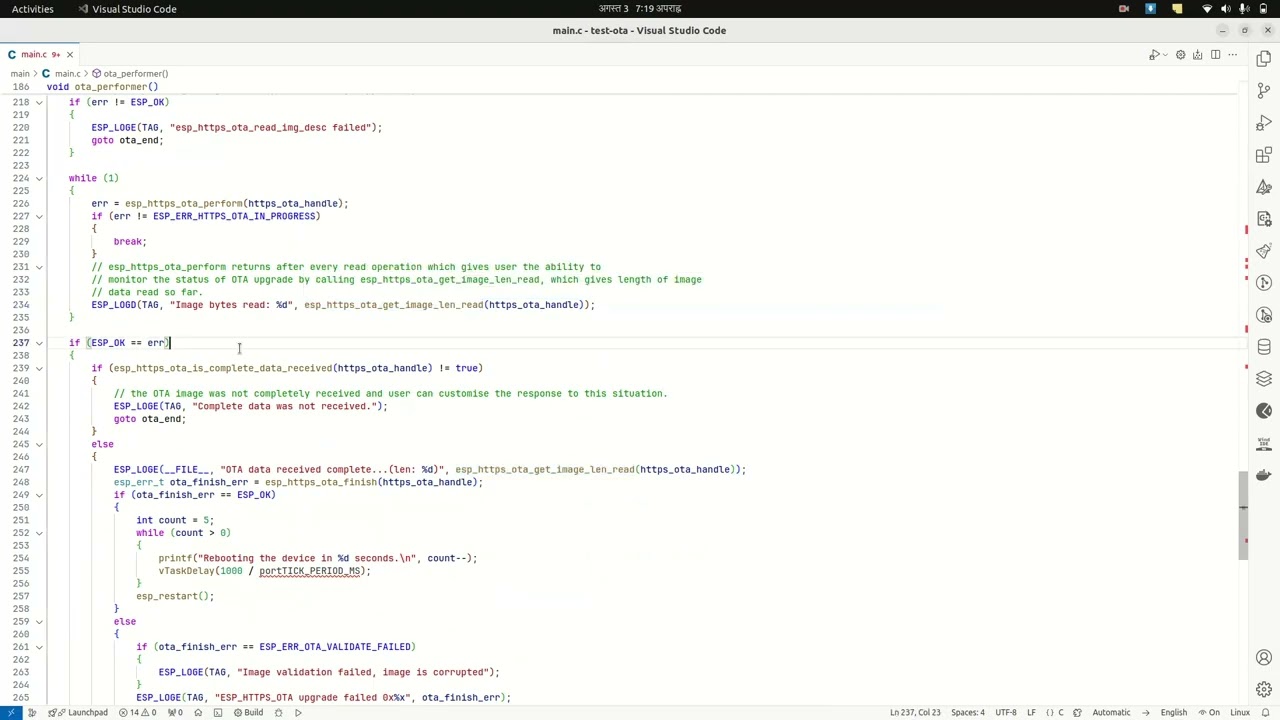Click the main folder breadcrumb
The height and width of the screenshot is (720, 1280).
pyautogui.click(x=20, y=74)
